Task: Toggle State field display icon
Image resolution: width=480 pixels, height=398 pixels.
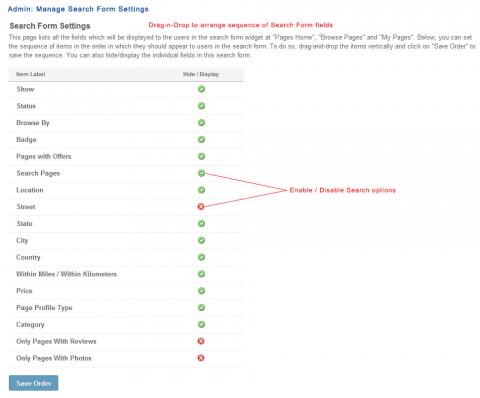Action: [x=201, y=224]
